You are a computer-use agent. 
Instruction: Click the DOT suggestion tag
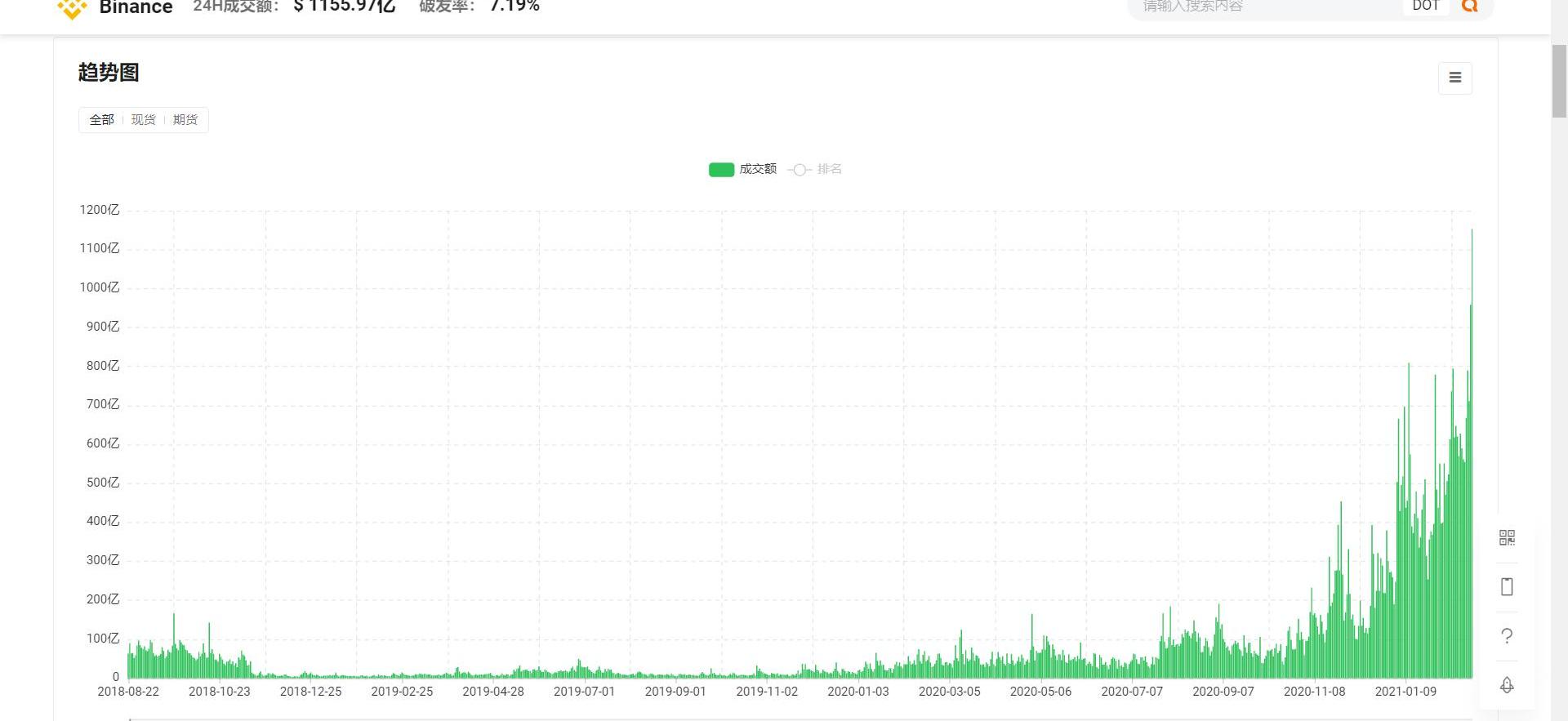pos(1425,7)
